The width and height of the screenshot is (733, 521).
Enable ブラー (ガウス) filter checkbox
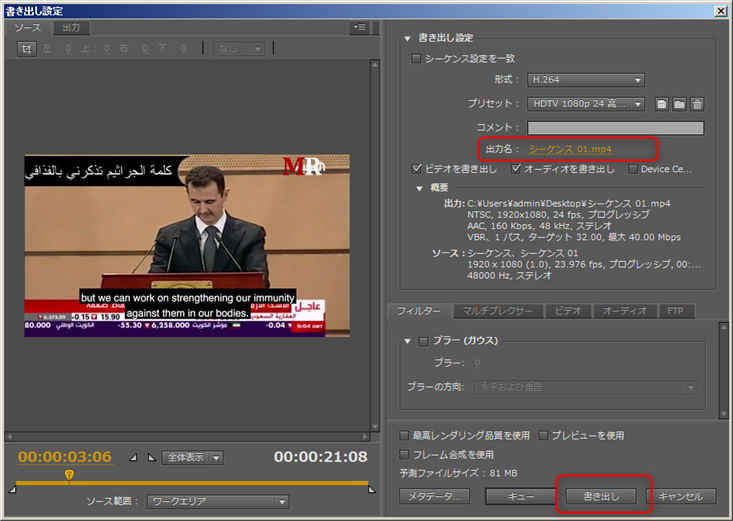(423, 342)
